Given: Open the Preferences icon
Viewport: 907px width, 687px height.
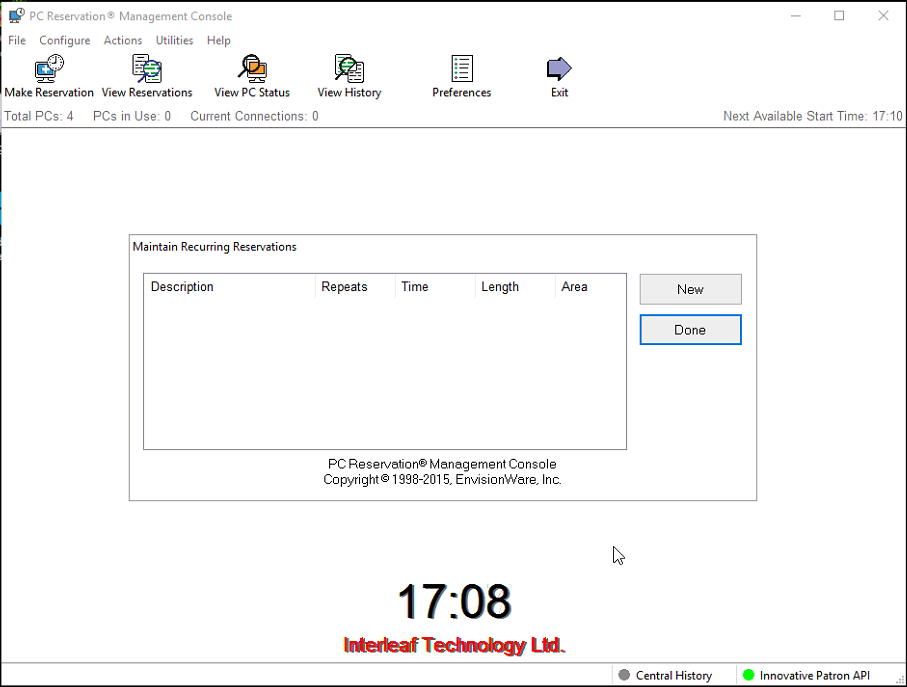Looking at the screenshot, I should [x=462, y=76].
